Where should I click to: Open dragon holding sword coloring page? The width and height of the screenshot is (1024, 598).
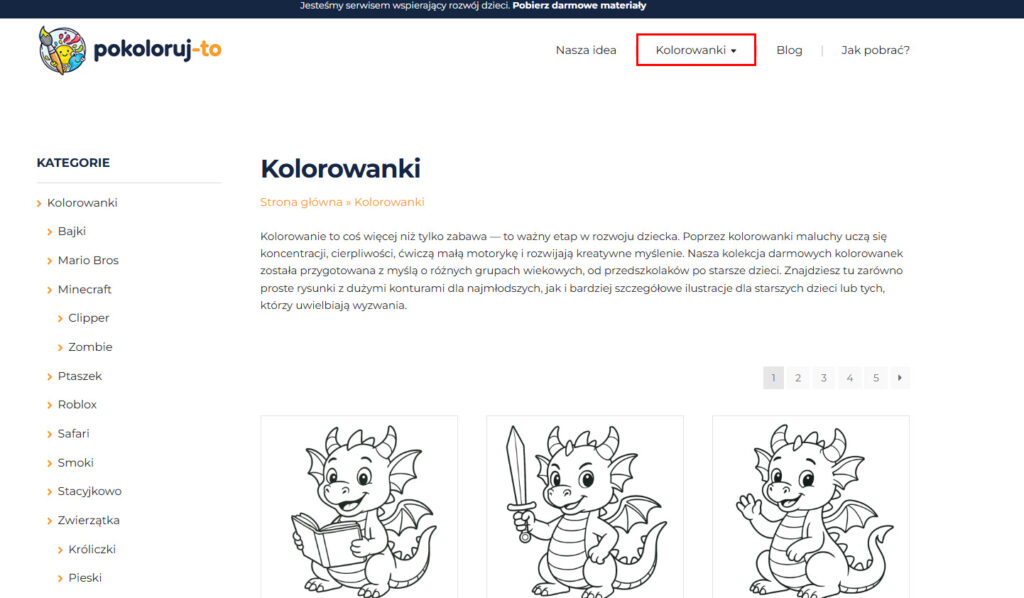point(585,507)
